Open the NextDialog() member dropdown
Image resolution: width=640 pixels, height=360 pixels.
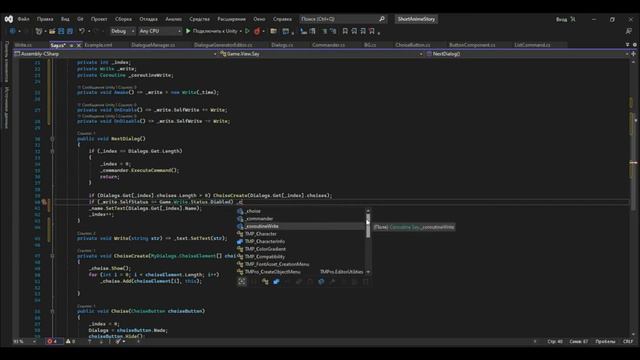[x=527, y=54]
